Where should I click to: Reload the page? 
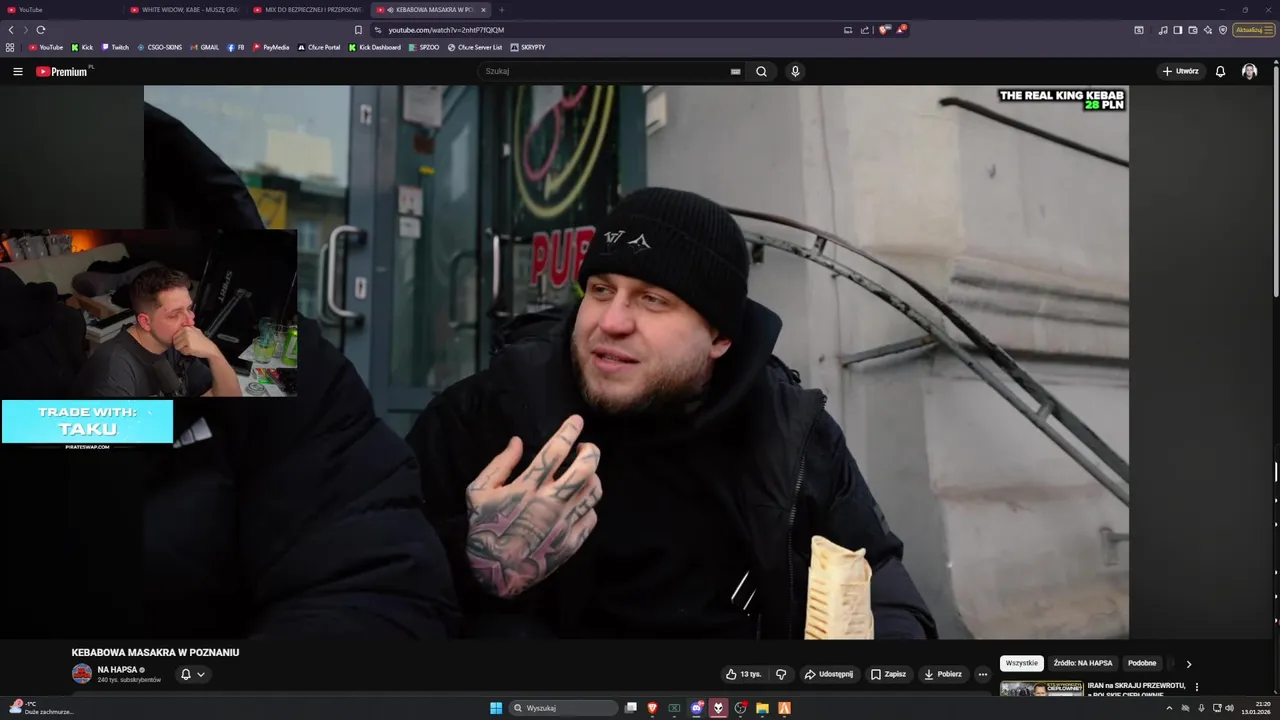41,30
